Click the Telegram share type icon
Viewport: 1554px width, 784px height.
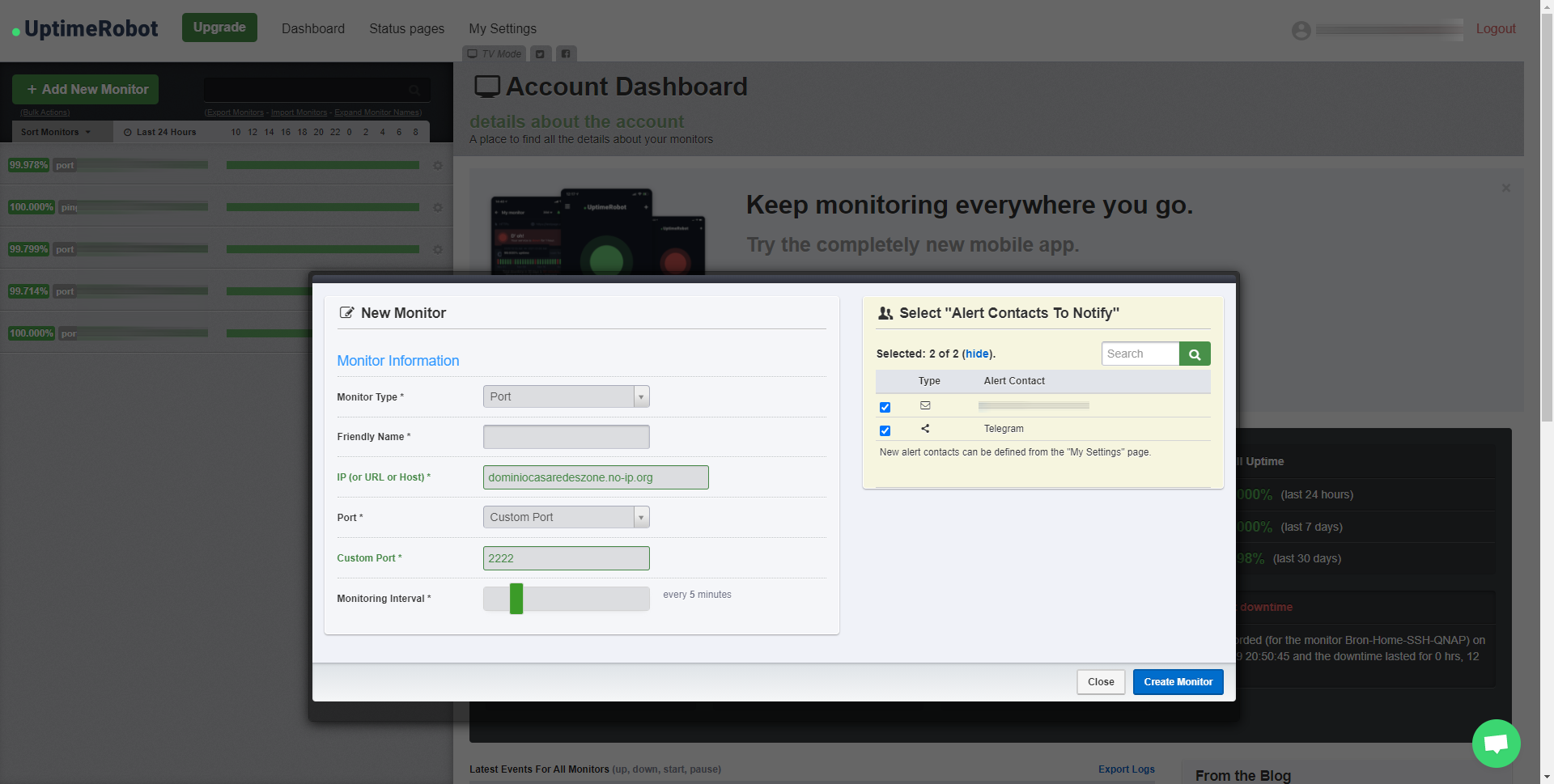[x=925, y=429]
